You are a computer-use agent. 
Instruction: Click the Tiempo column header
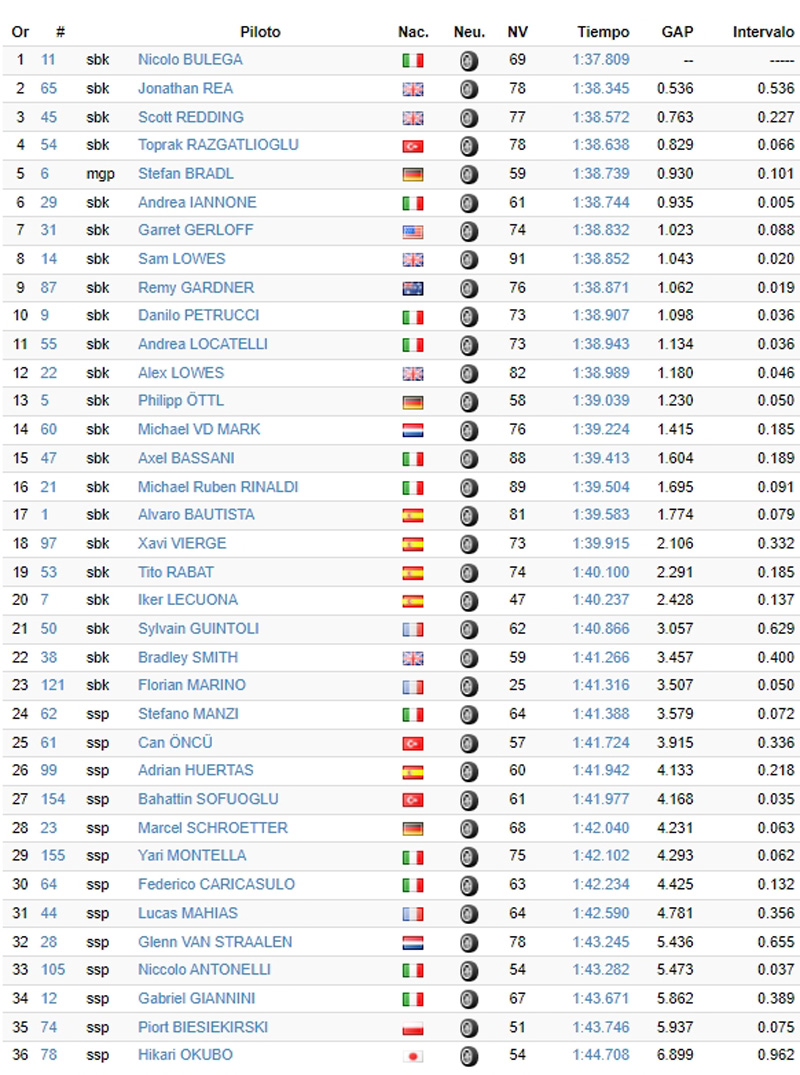(603, 32)
